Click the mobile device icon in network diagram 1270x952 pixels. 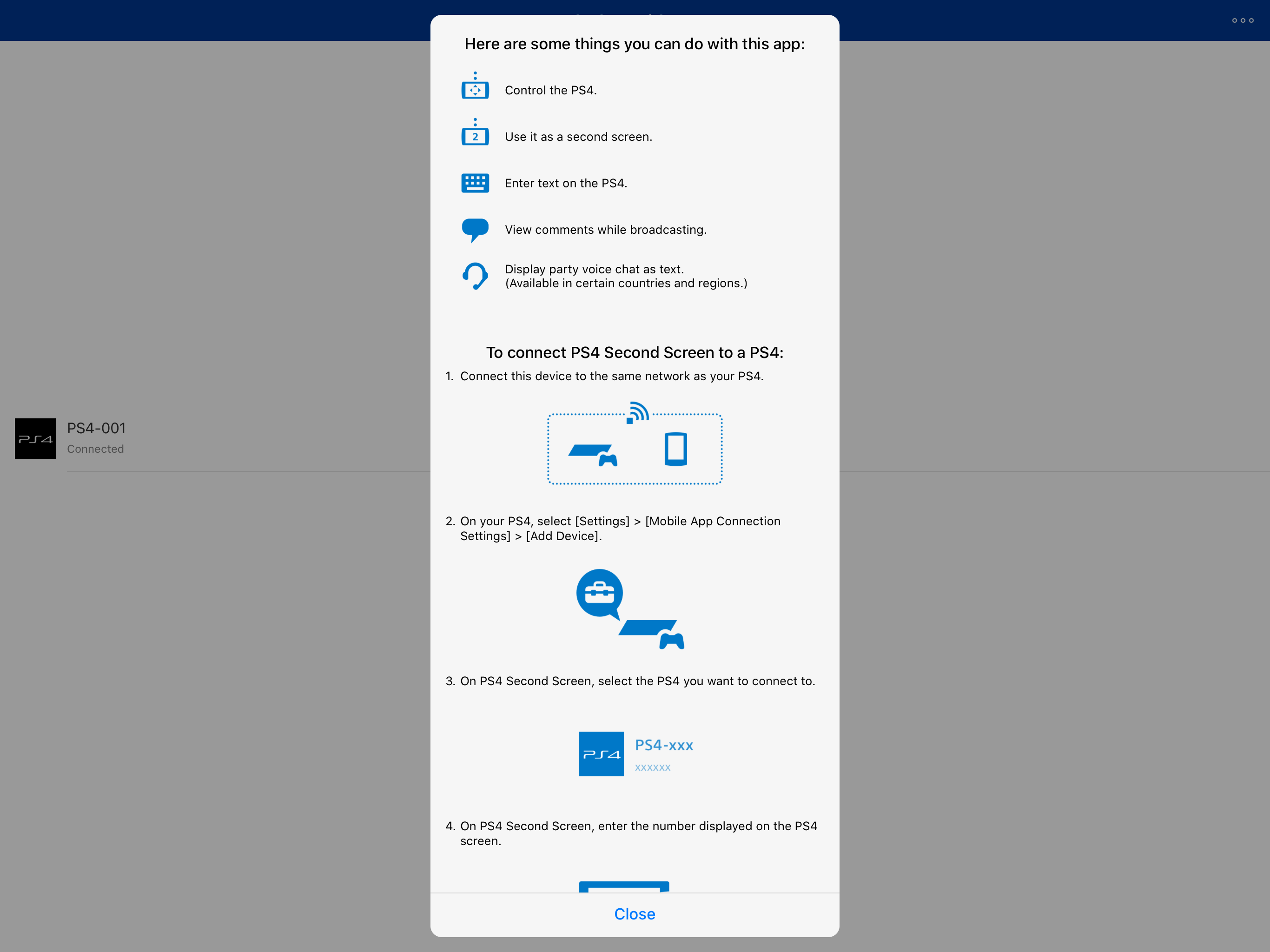point(675,449)
